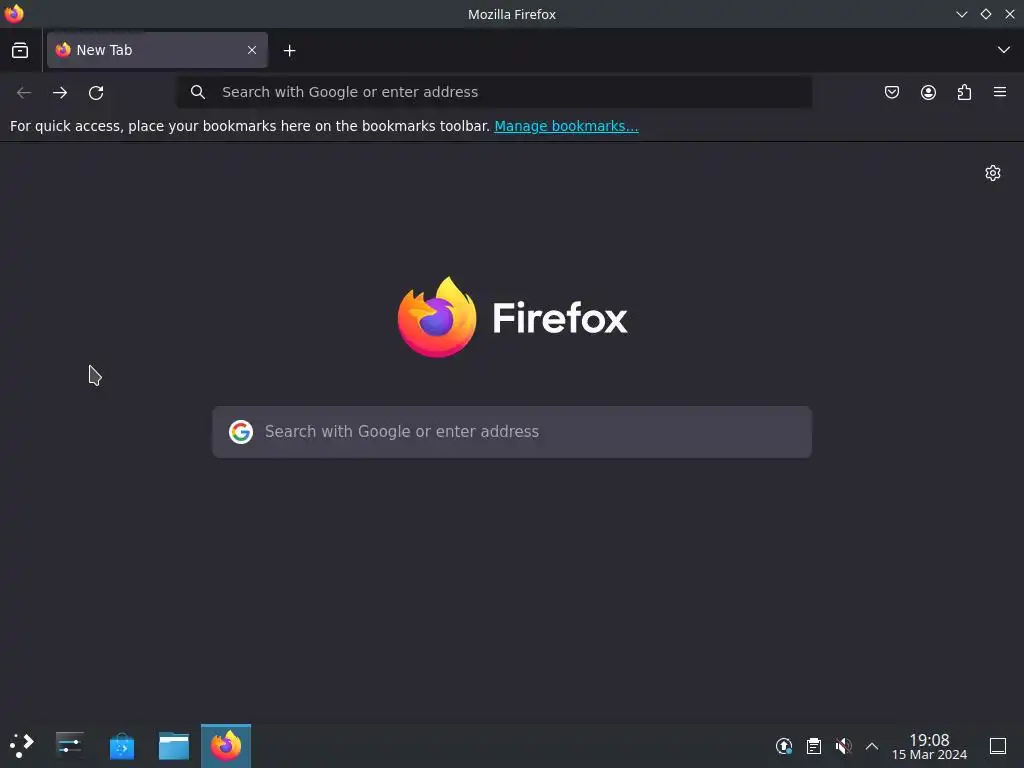The width and height of the screenshot is (1024, 768).
Task: Maximize the Firefox window
Action: [985, 14]
